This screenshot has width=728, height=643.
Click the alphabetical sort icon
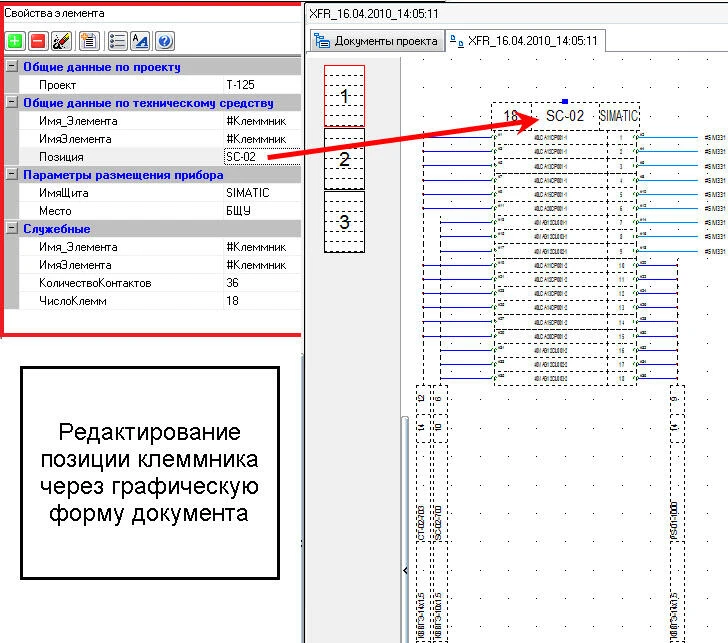[141, 41]
